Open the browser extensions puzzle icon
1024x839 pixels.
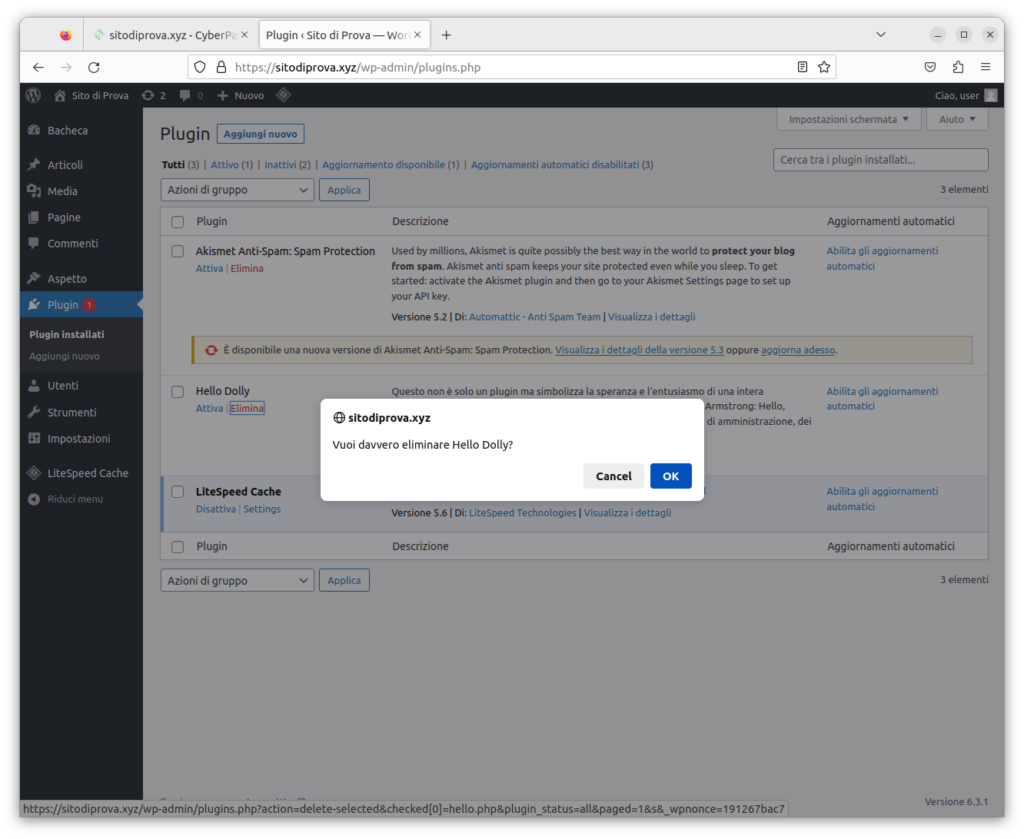tap(958, 67)
